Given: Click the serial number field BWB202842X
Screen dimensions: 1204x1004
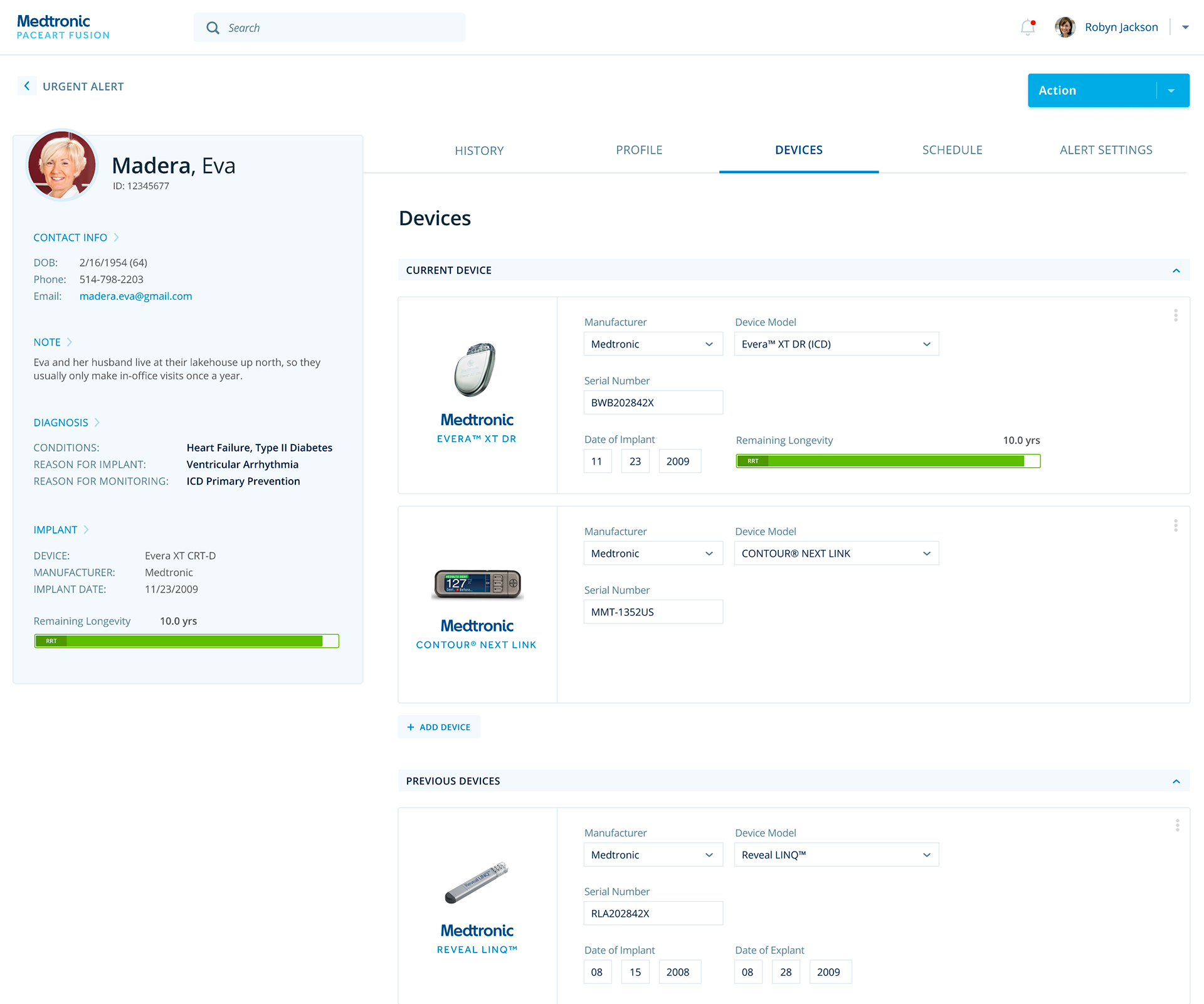Looking at the screenshot, I should point(653,403).
